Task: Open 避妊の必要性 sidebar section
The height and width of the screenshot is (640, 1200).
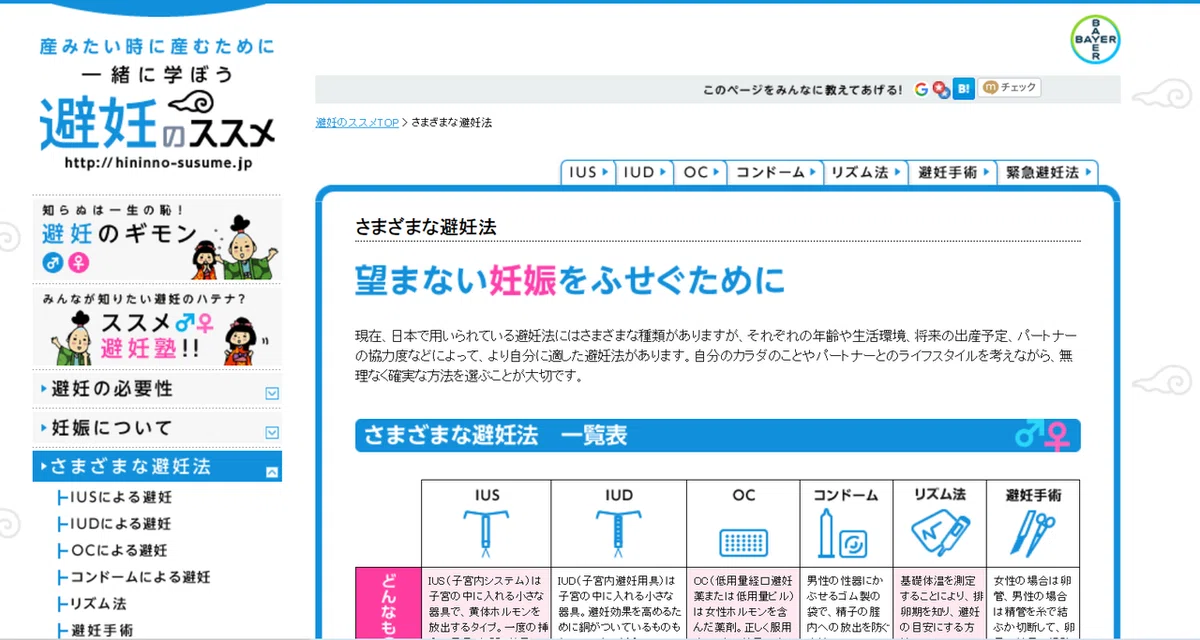Action: click(157, 388)
